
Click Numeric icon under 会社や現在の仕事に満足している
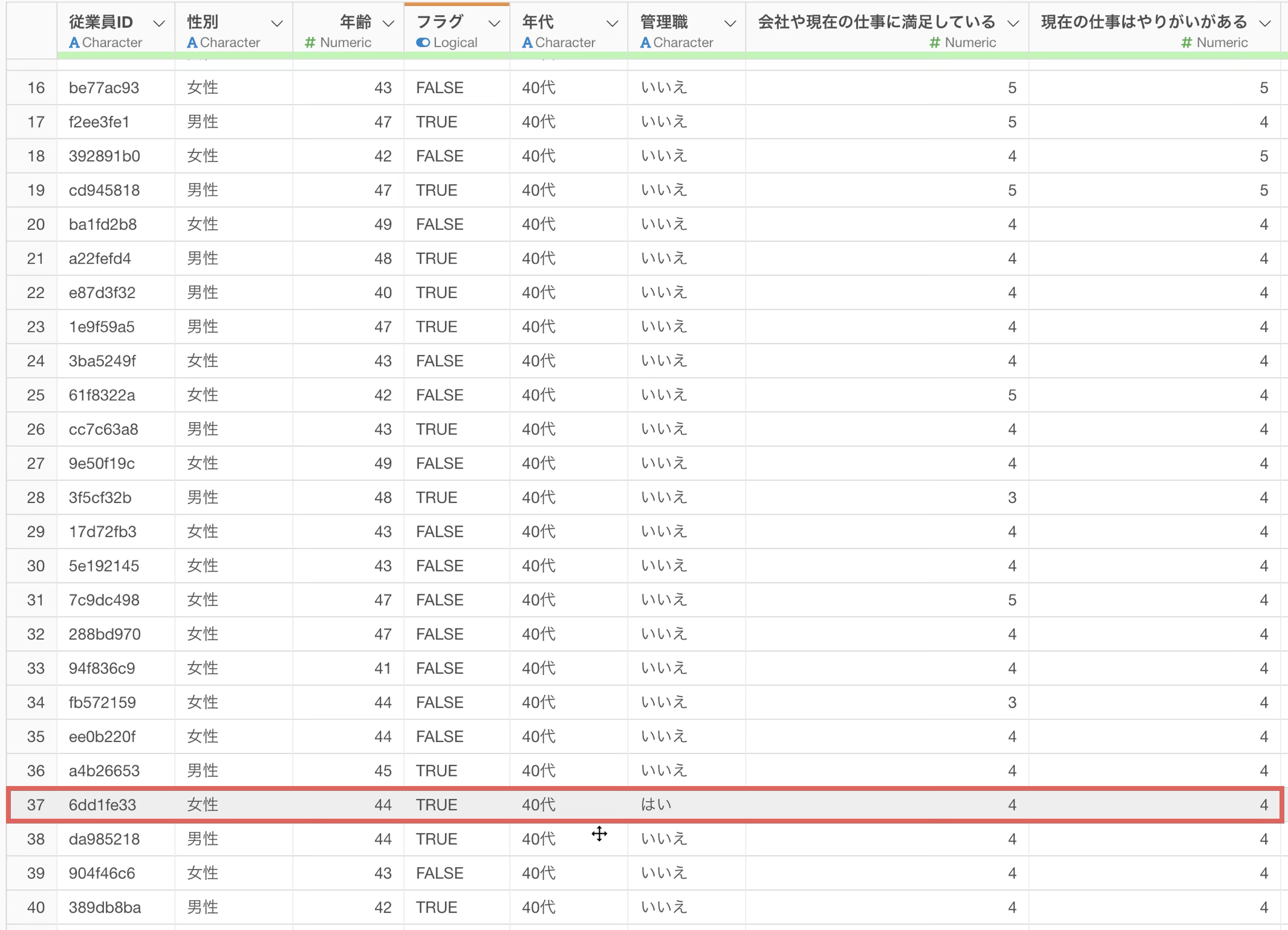point(935,43)
